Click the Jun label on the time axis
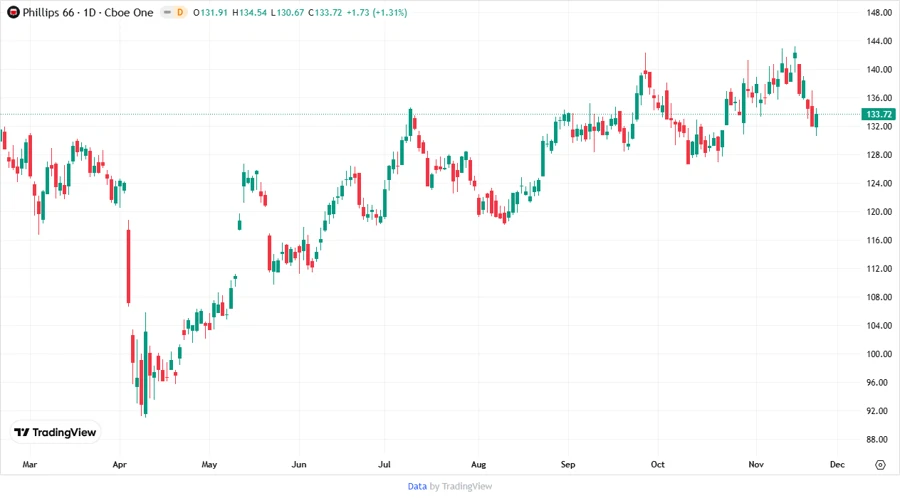 [x=299, y=465]
